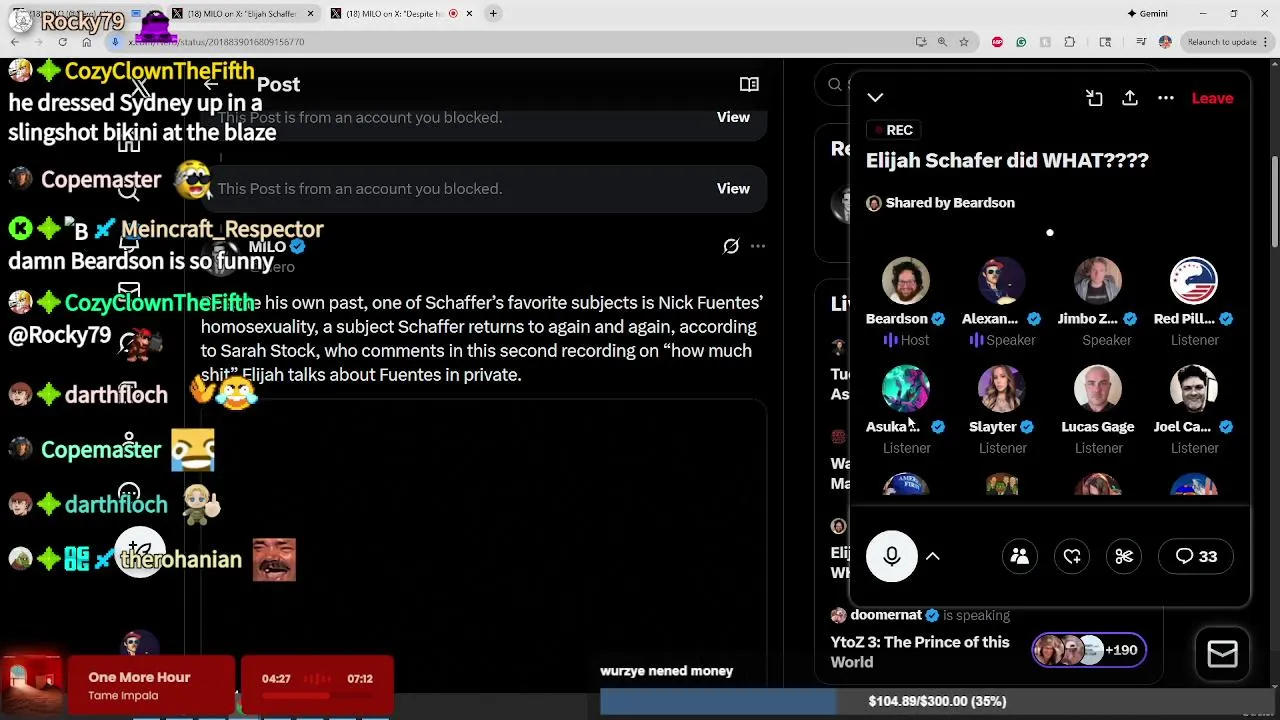The image size is (1280, 720).
Task: View the first blocked account post
Action: click(x=733, y=117)
